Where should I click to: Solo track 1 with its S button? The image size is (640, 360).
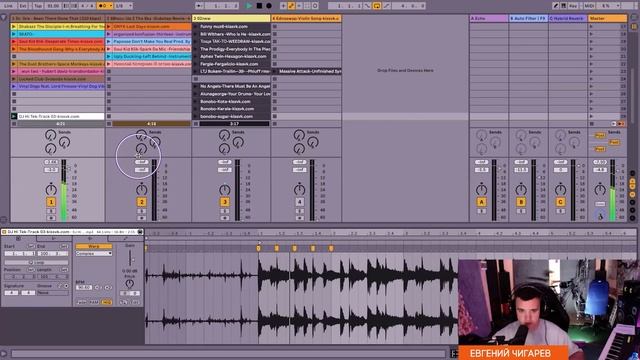pos(51,211)
